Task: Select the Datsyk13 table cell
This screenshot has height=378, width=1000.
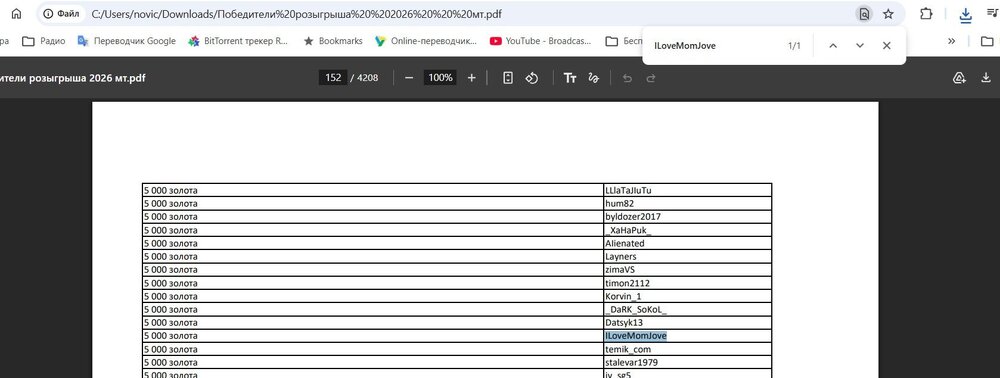Action: pos(688,323)
